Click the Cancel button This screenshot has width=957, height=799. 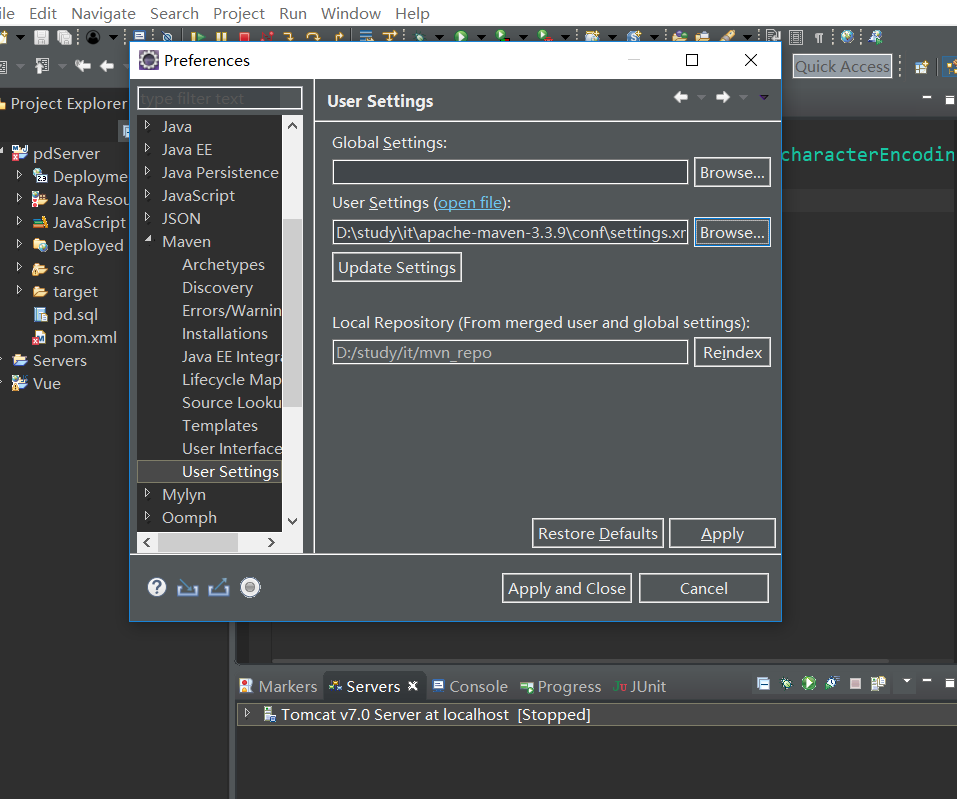(703, 588)
